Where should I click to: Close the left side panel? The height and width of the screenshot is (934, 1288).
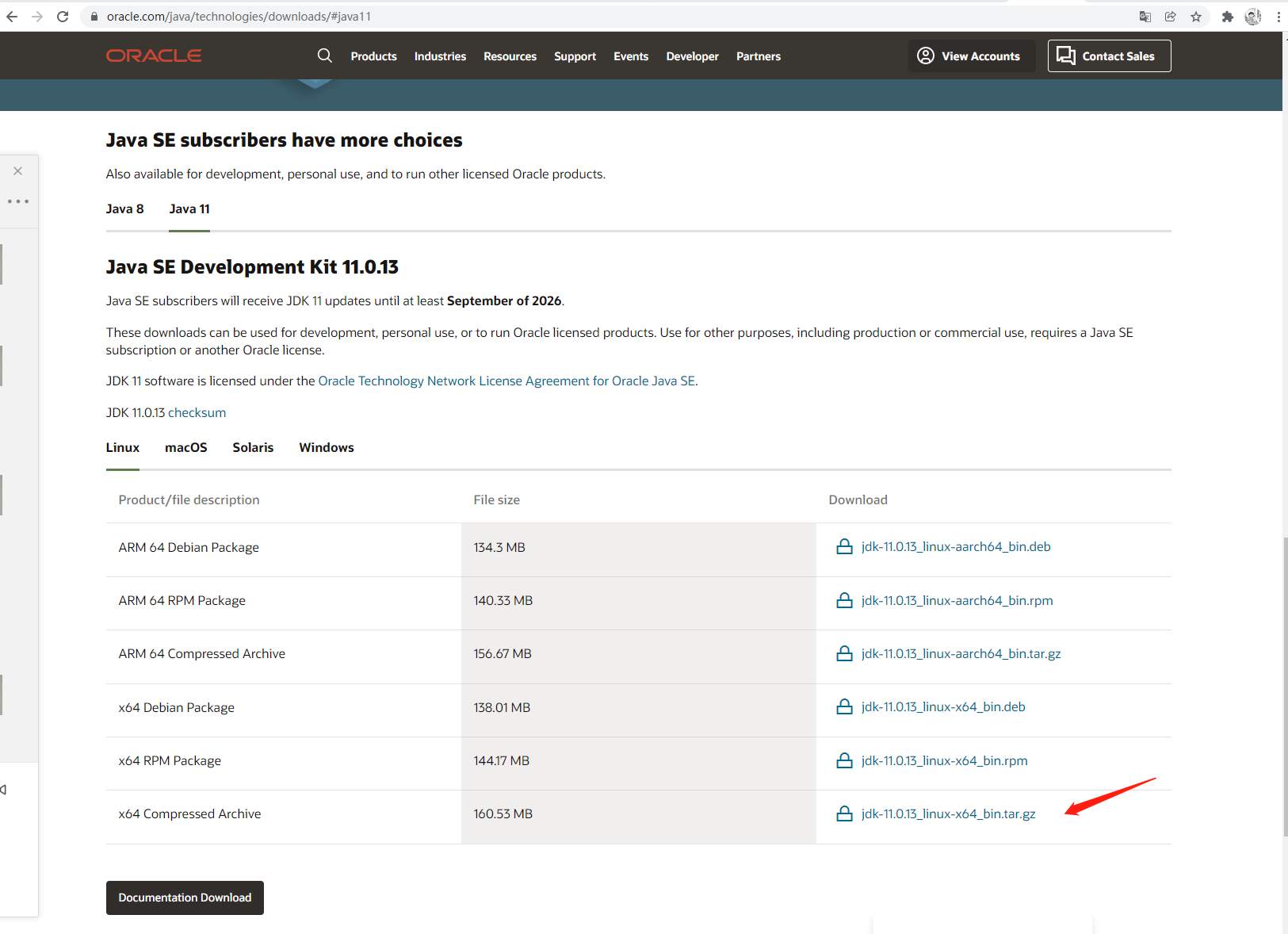18,171
